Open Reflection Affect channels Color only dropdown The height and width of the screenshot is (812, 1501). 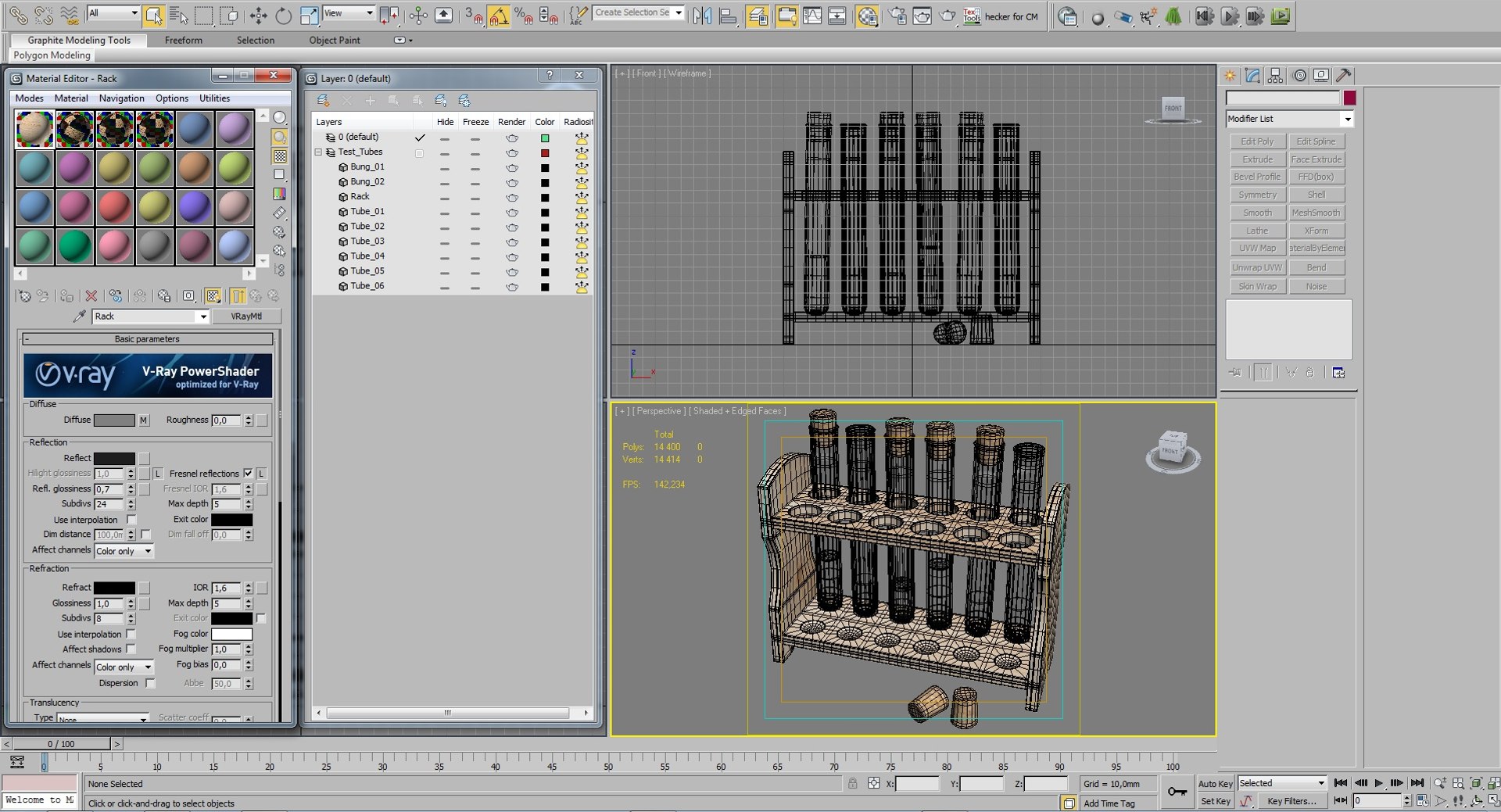[x=124, y=551]
